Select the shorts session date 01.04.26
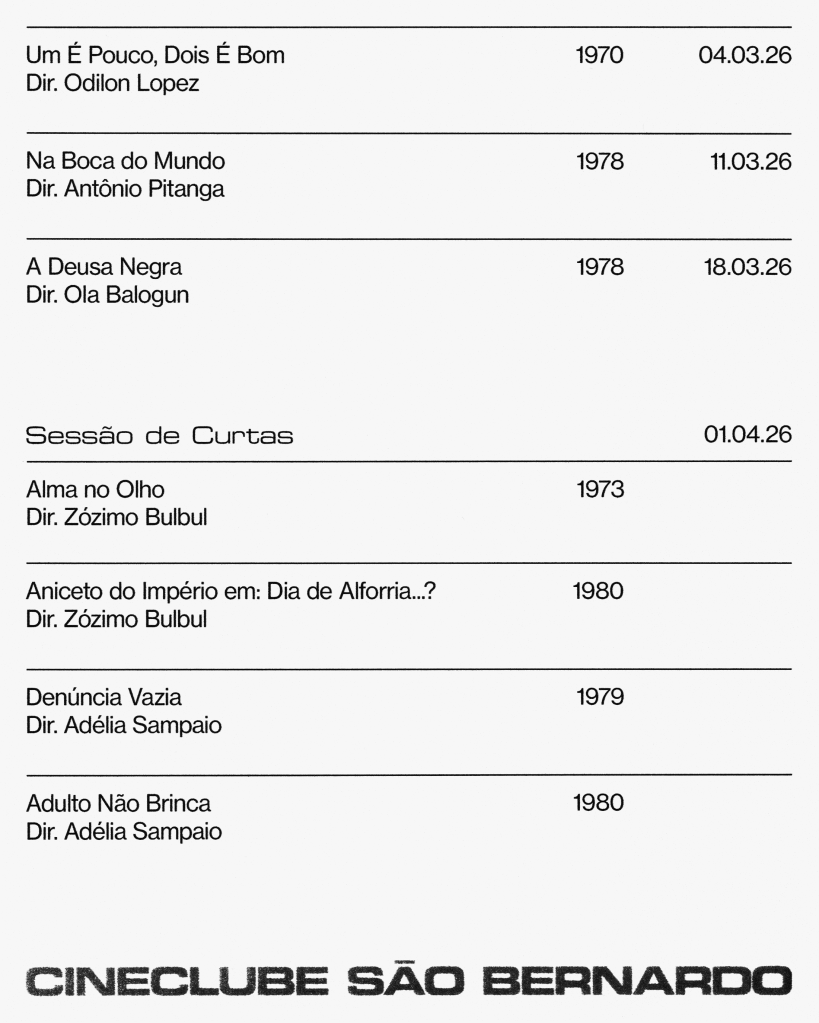 [747, 436]
